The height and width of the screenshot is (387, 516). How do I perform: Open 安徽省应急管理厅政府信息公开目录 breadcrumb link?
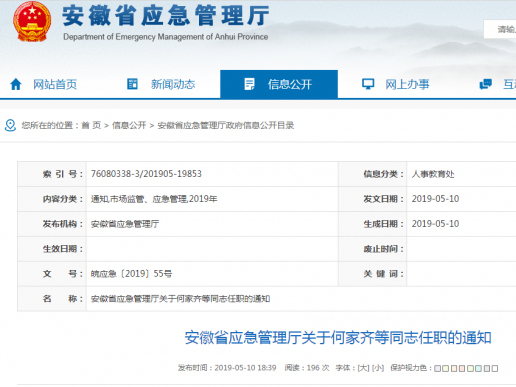[x=226, y=125]
